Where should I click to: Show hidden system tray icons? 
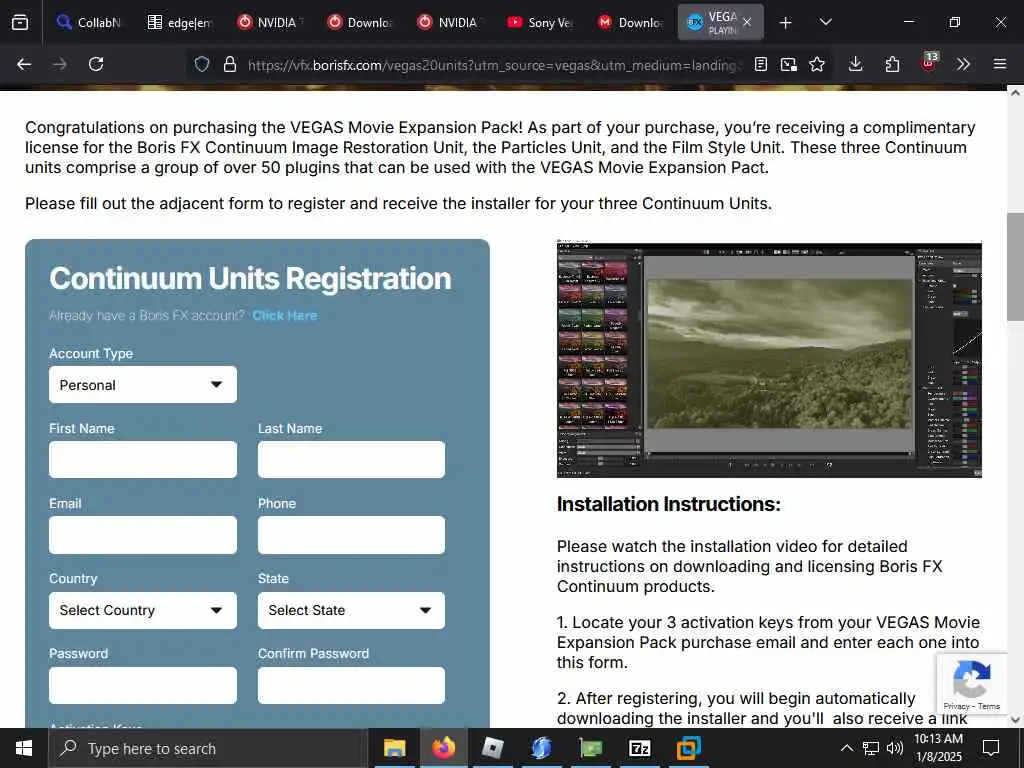846,748
